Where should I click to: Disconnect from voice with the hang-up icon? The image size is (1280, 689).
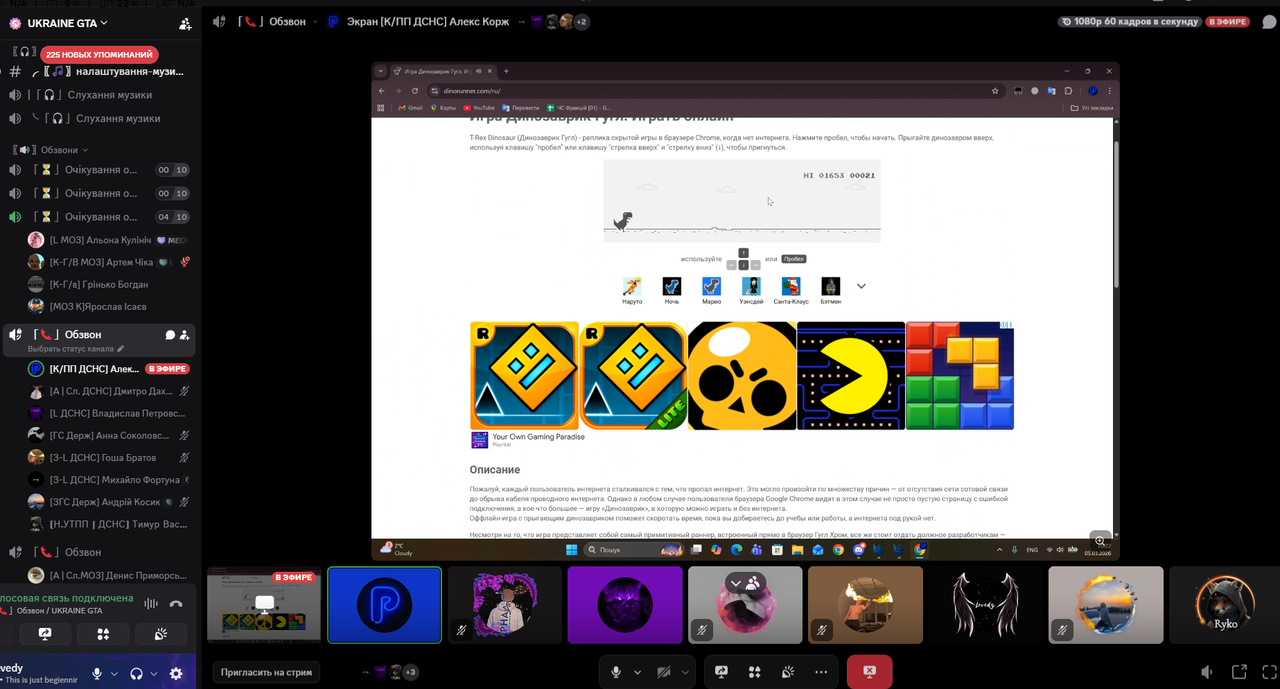(176, 604)
